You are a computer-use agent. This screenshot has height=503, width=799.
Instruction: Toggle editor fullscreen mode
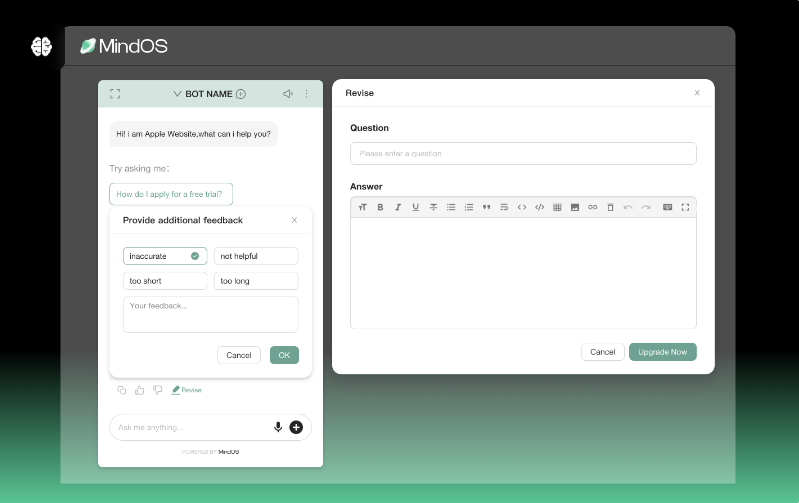coord(685,207)
